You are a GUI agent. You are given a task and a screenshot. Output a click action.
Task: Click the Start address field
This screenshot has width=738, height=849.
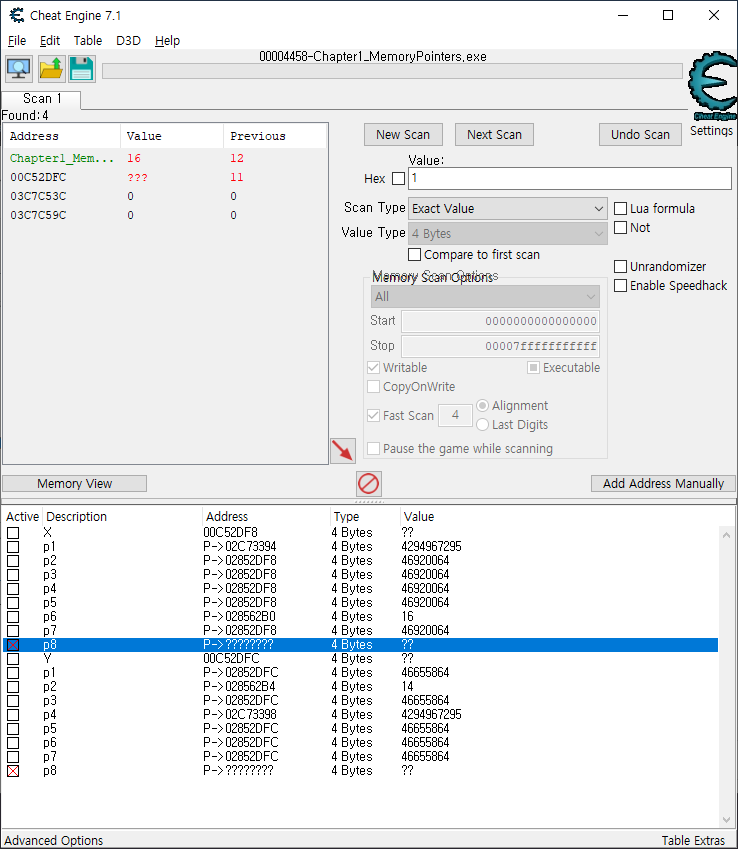coord(500,321)
